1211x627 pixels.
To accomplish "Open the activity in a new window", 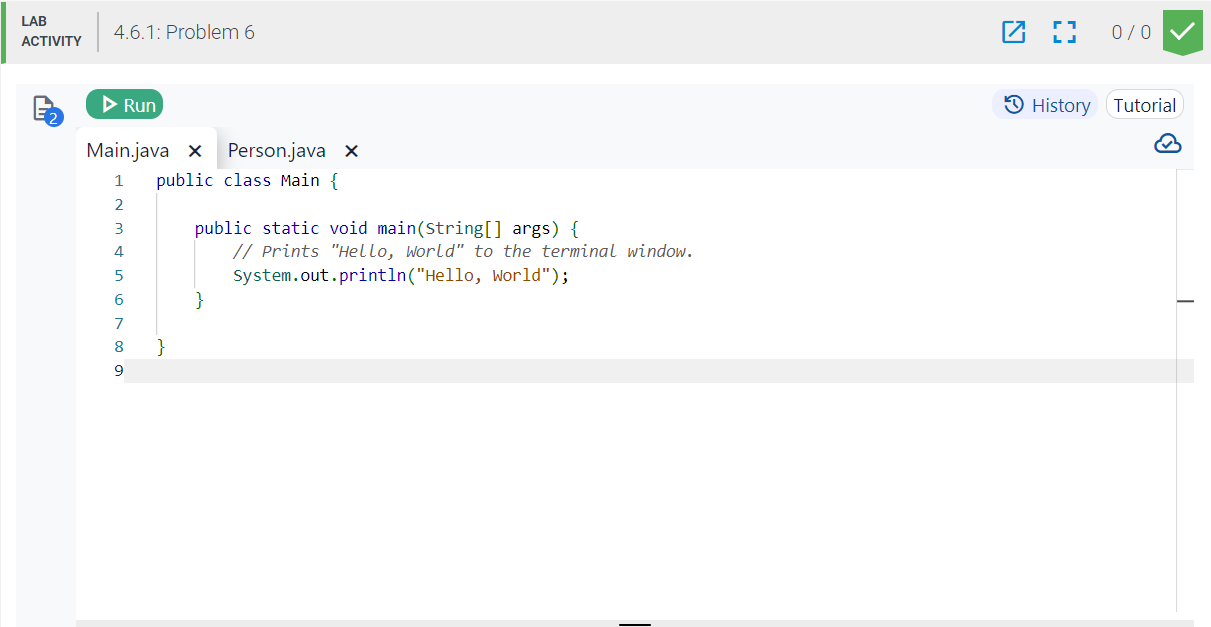I will [1013, 32].
